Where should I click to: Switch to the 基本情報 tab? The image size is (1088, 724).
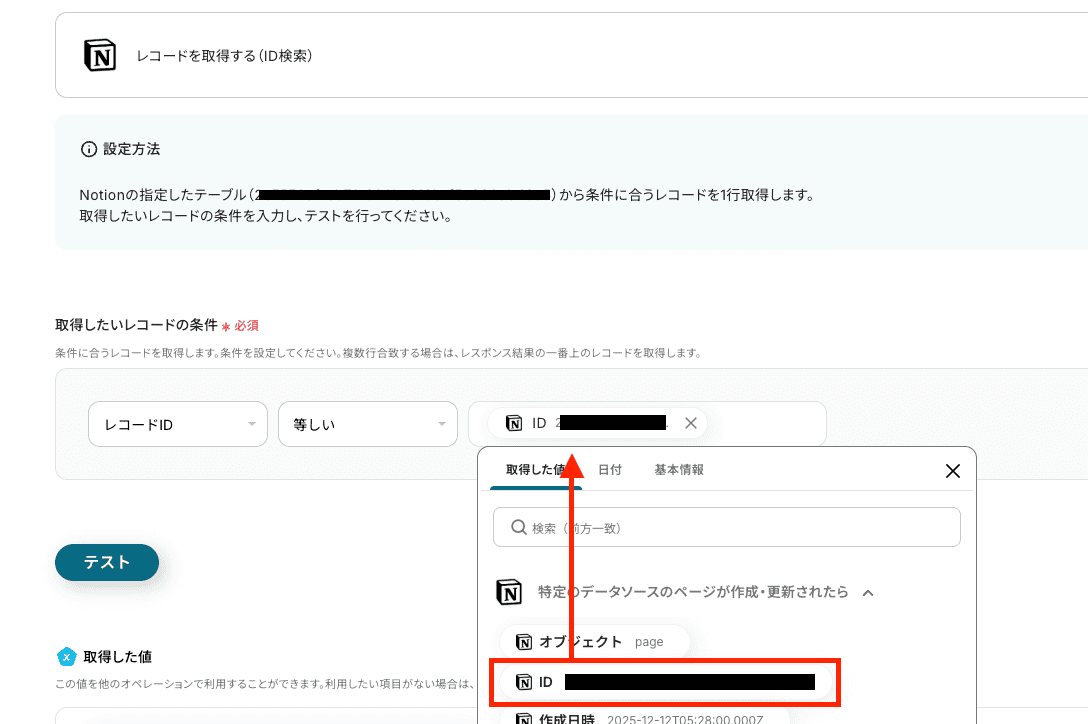679,470
